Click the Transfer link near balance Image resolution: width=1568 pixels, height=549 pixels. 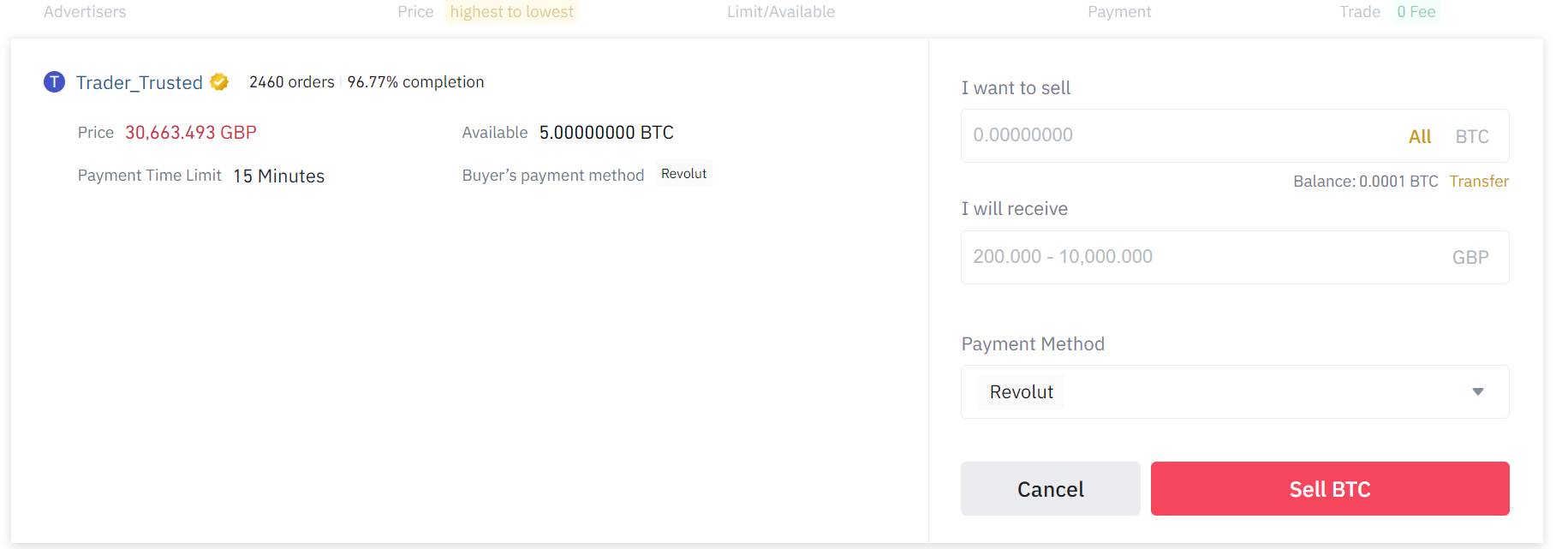coord(1479,182)
